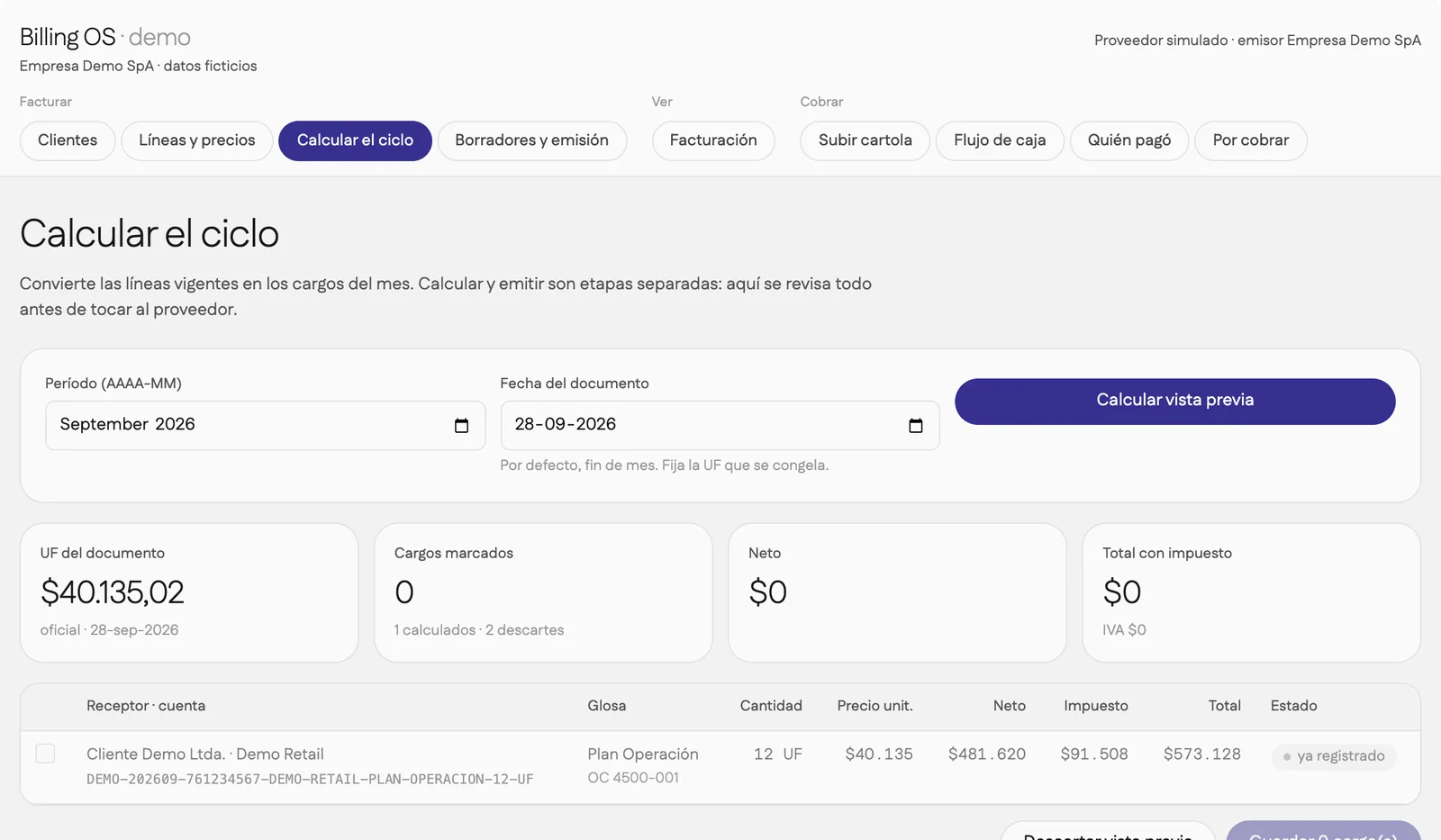
Task: Open calendar picker in Período field
Action: [x=461, y=426]
